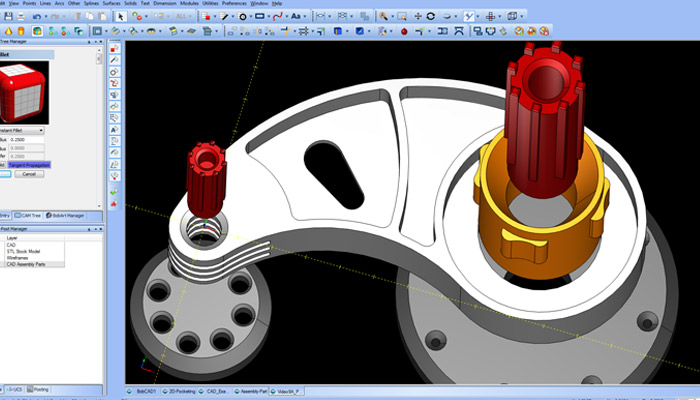This screenshot has width=700, height=400.
Task: Select the arrow pointer selection tool
Action: click(x=121, y=17)
